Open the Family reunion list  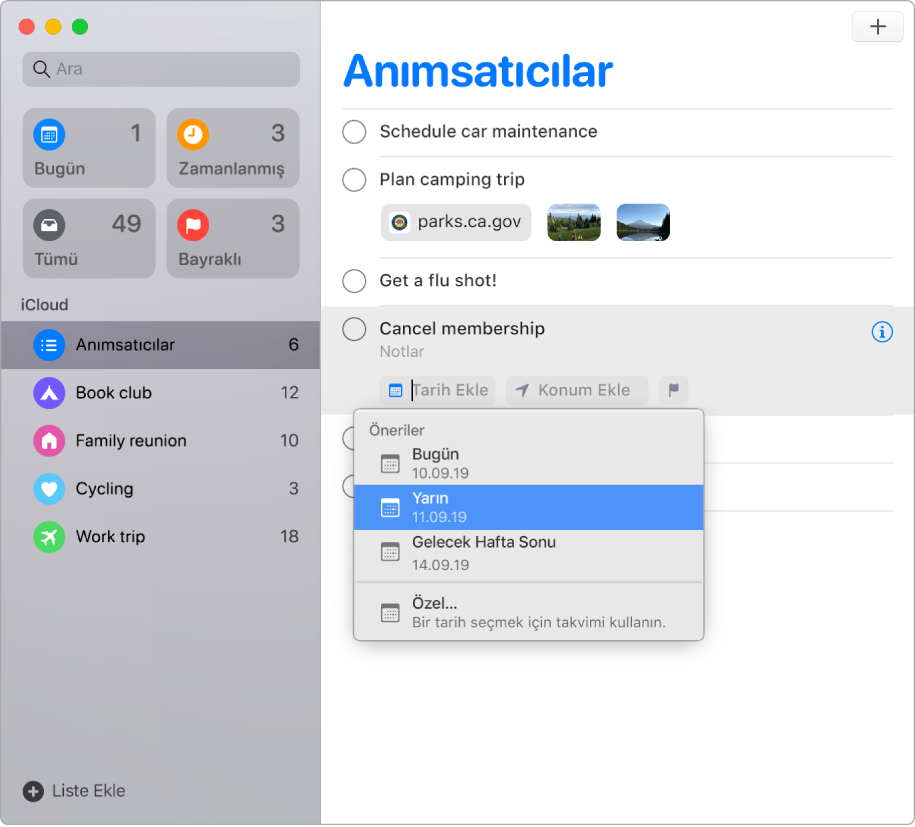160,441
